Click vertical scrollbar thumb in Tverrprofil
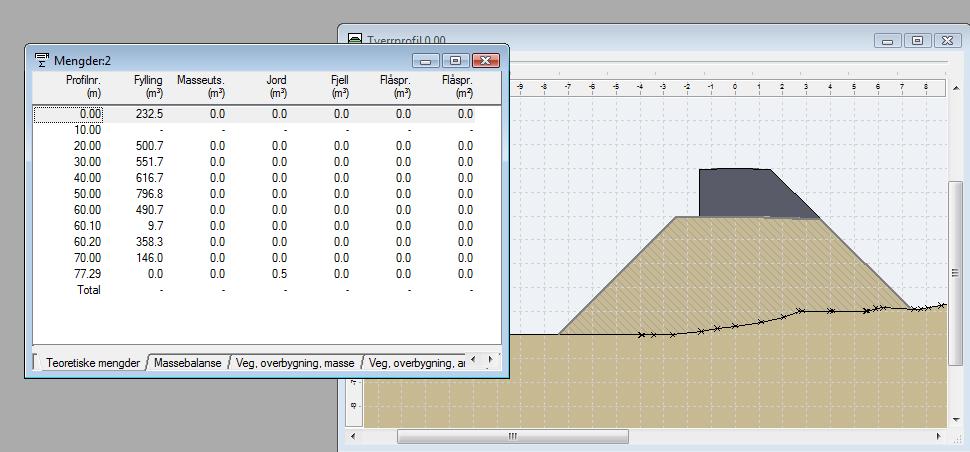 coord(956,272)
